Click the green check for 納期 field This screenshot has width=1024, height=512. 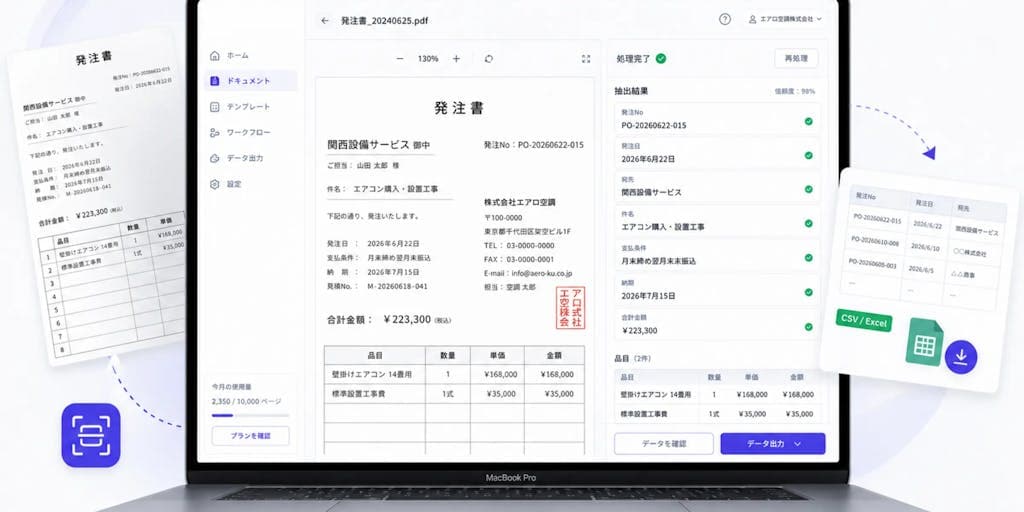808,293
